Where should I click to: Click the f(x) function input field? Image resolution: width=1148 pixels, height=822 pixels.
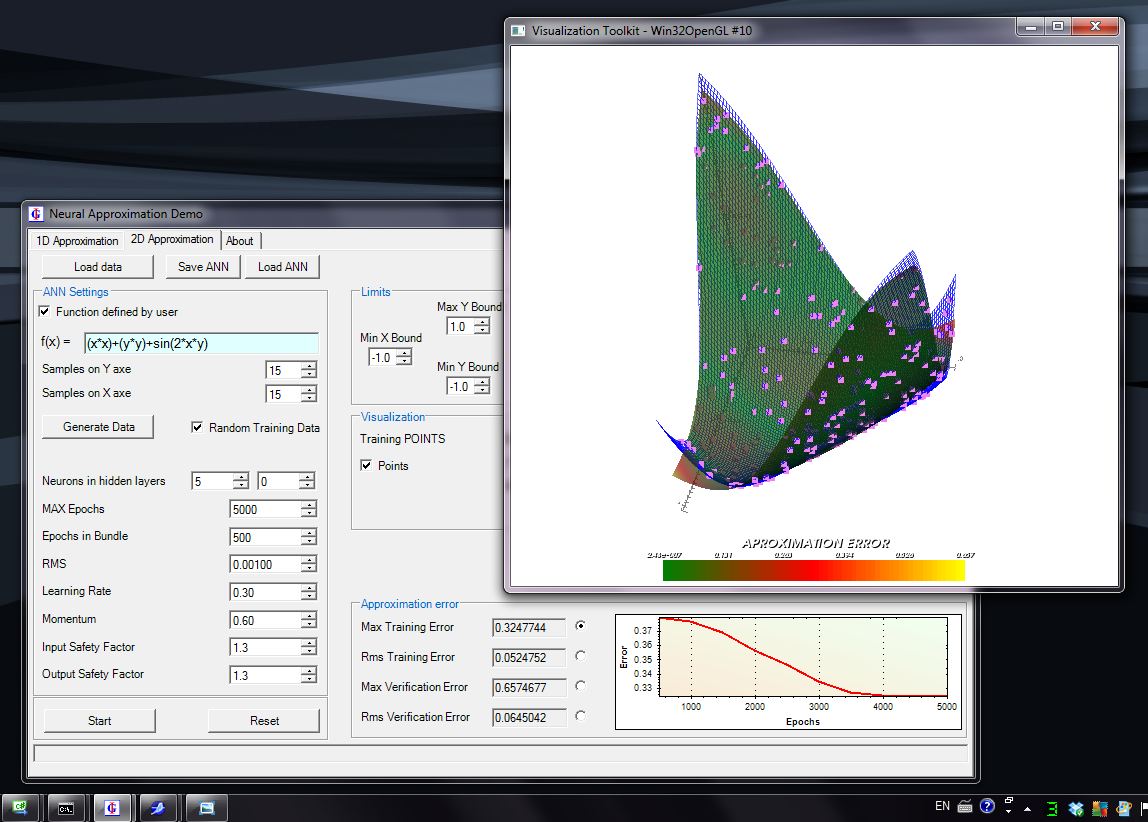pyautogui.click(x=201, y=344)
